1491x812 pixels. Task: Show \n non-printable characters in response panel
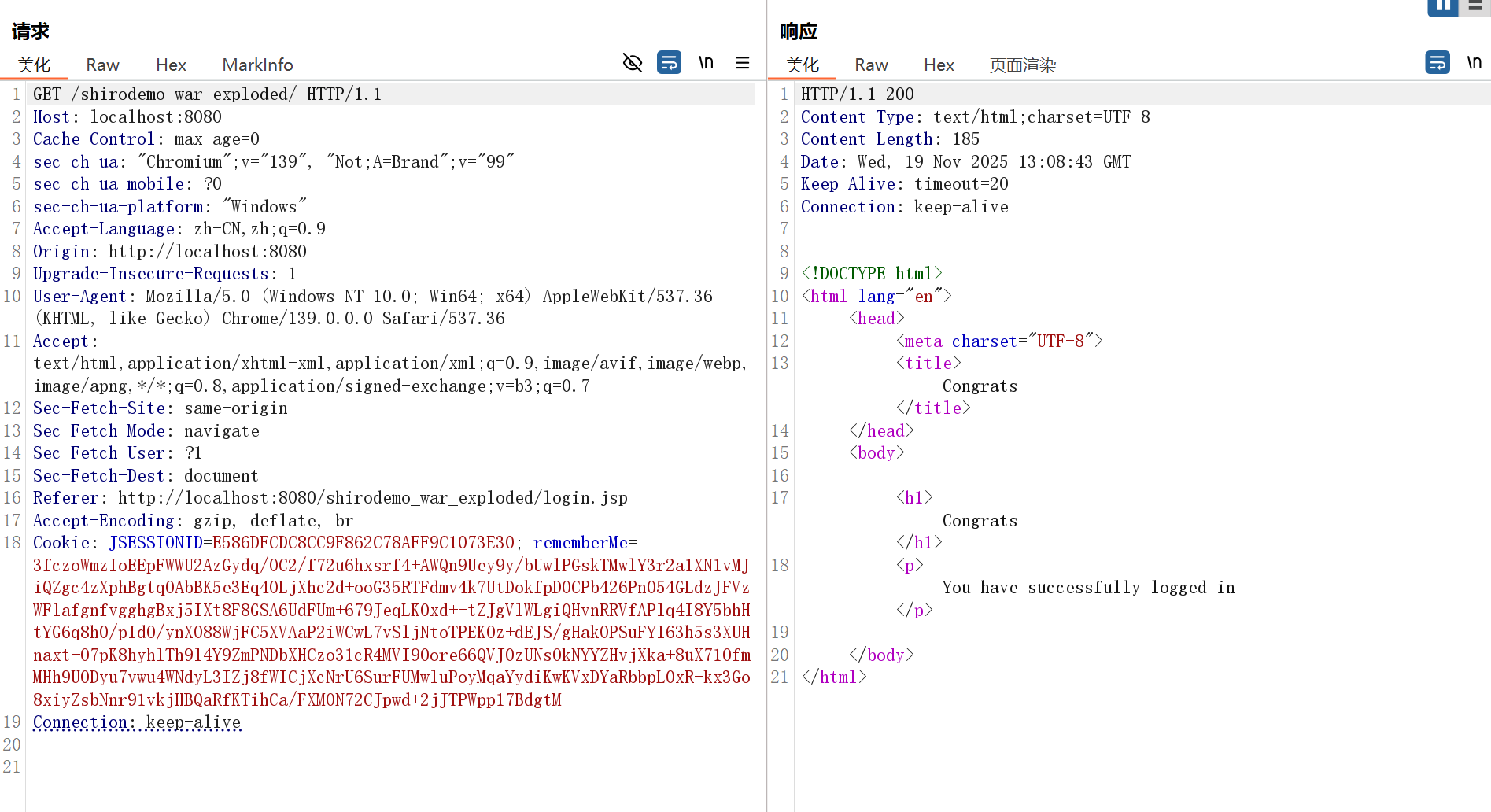(x=1474, y=62)
